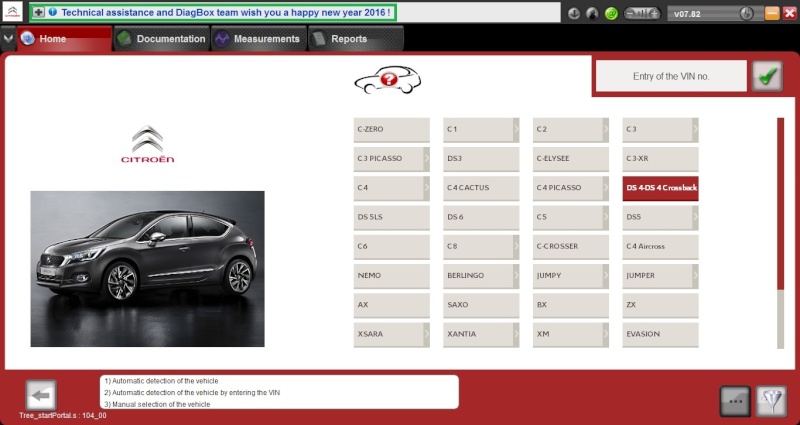This screenshot has width=800, height=425.
Task: Click the Citroën brand logo
Action: tap(147, 144)
